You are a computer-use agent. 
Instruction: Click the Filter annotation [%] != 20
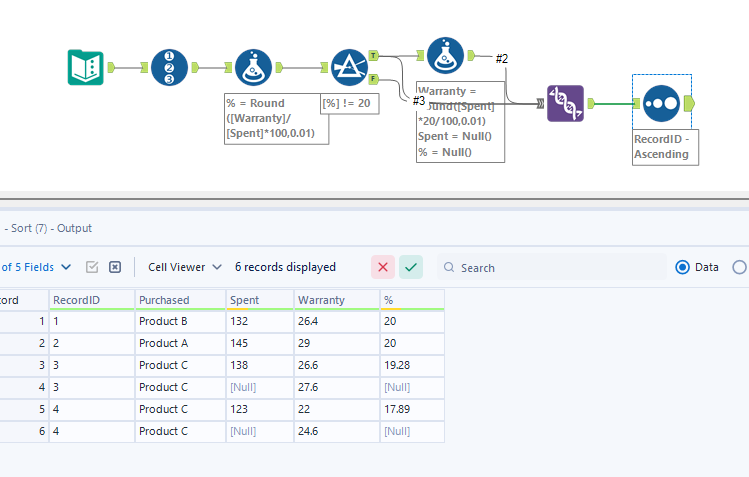[349, 103]
